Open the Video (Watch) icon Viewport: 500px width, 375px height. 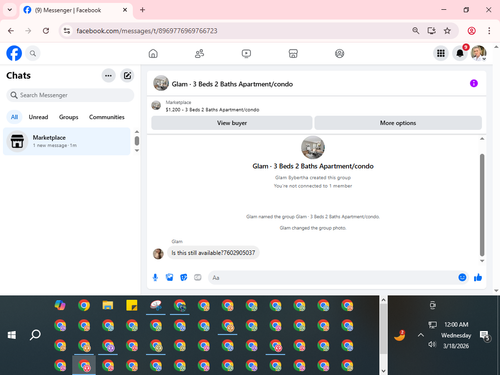point(246,53)
